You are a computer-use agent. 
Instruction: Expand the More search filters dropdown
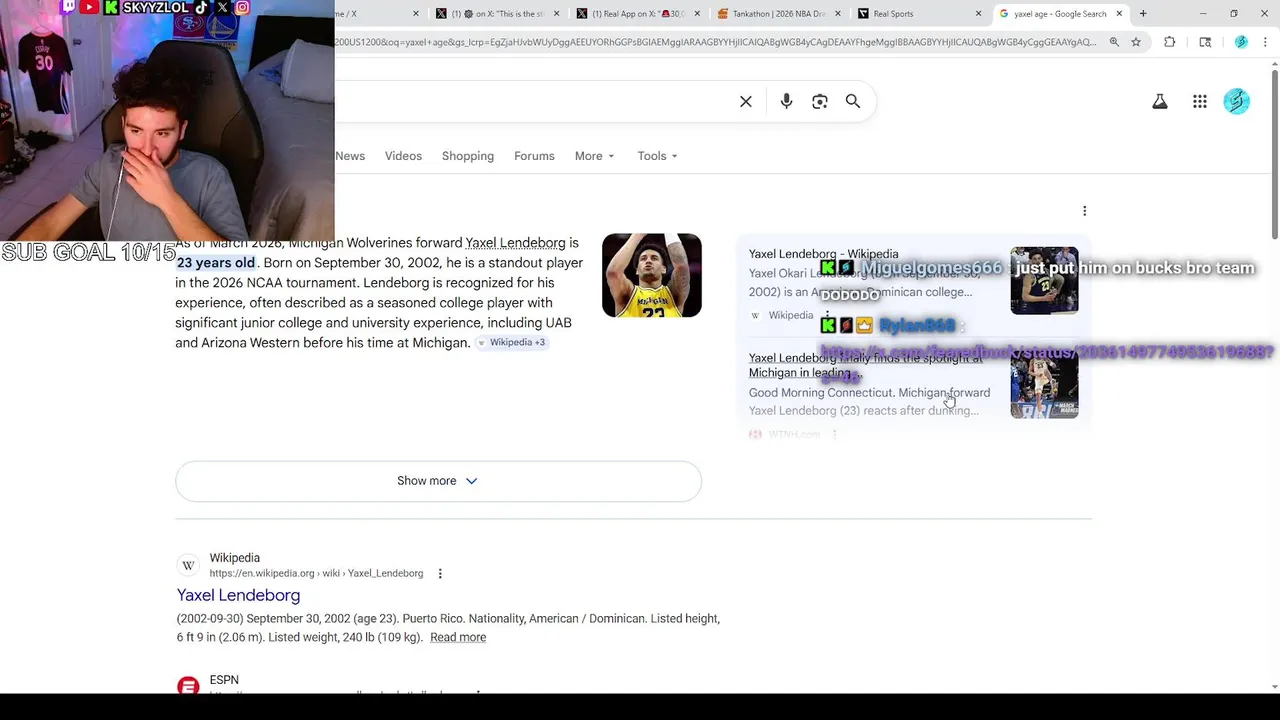594,156
